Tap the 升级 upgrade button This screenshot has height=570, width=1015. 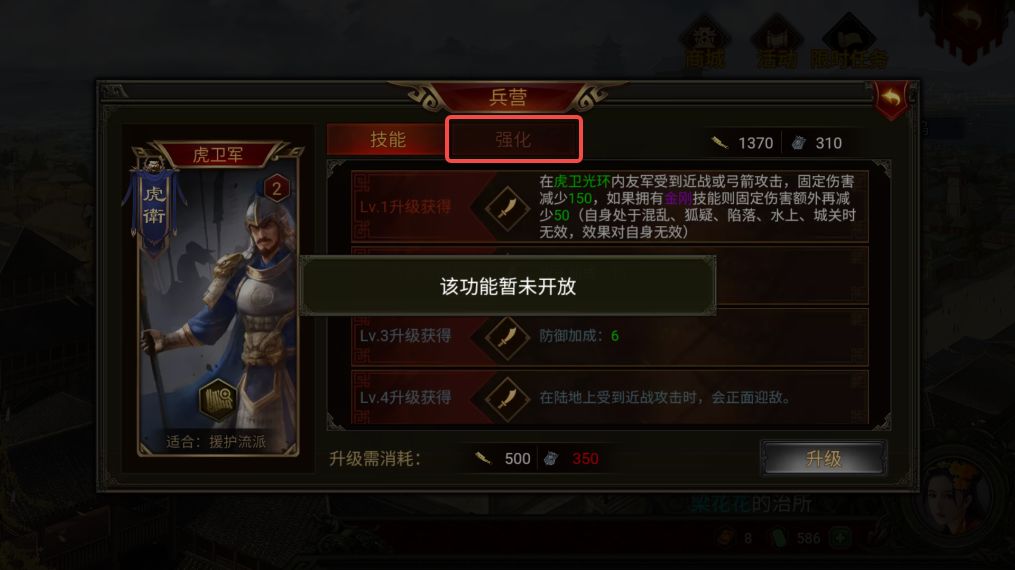[823, 459]
